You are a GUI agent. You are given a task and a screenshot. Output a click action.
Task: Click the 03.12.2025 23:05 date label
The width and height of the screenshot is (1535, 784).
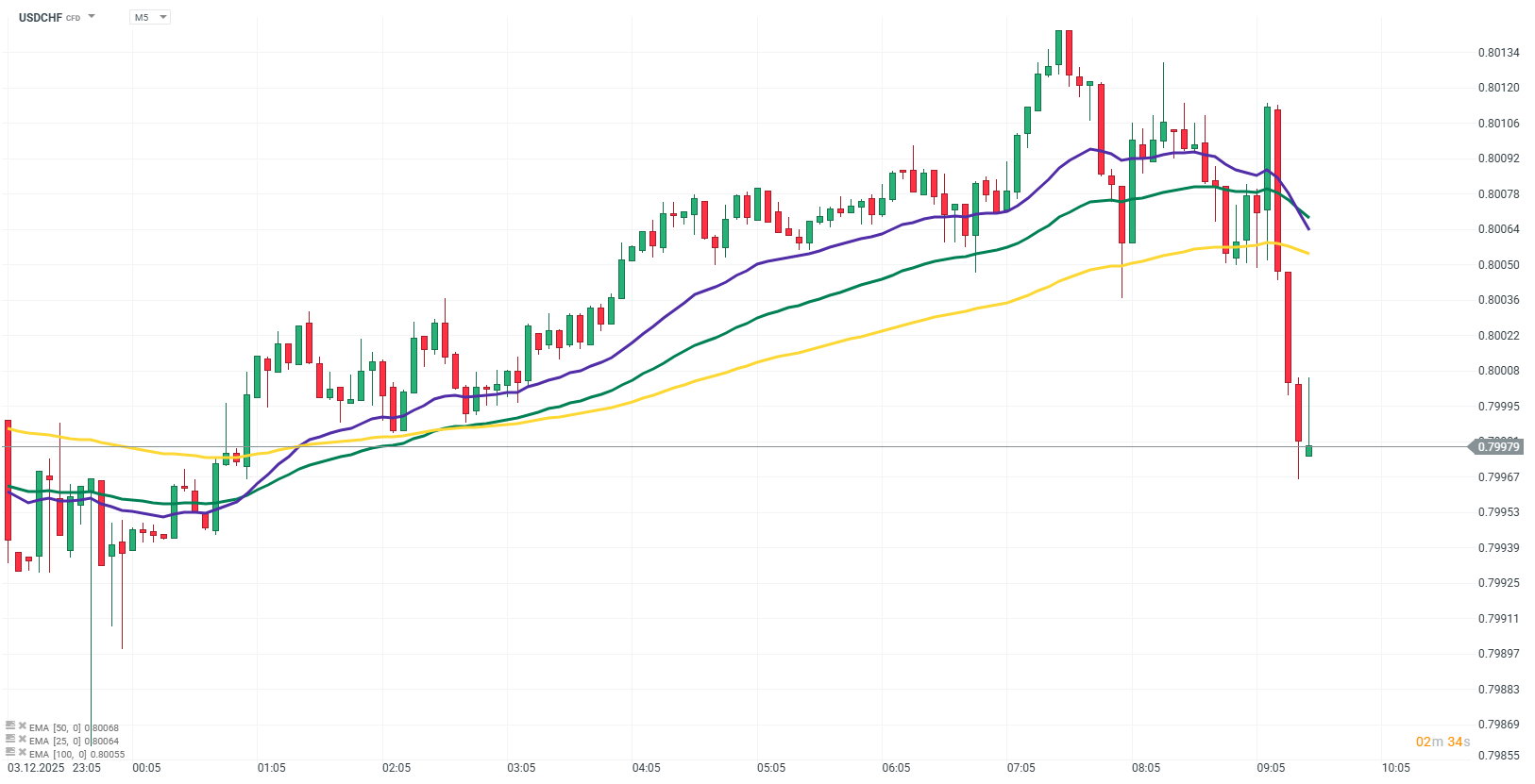(x=54, y=768)
